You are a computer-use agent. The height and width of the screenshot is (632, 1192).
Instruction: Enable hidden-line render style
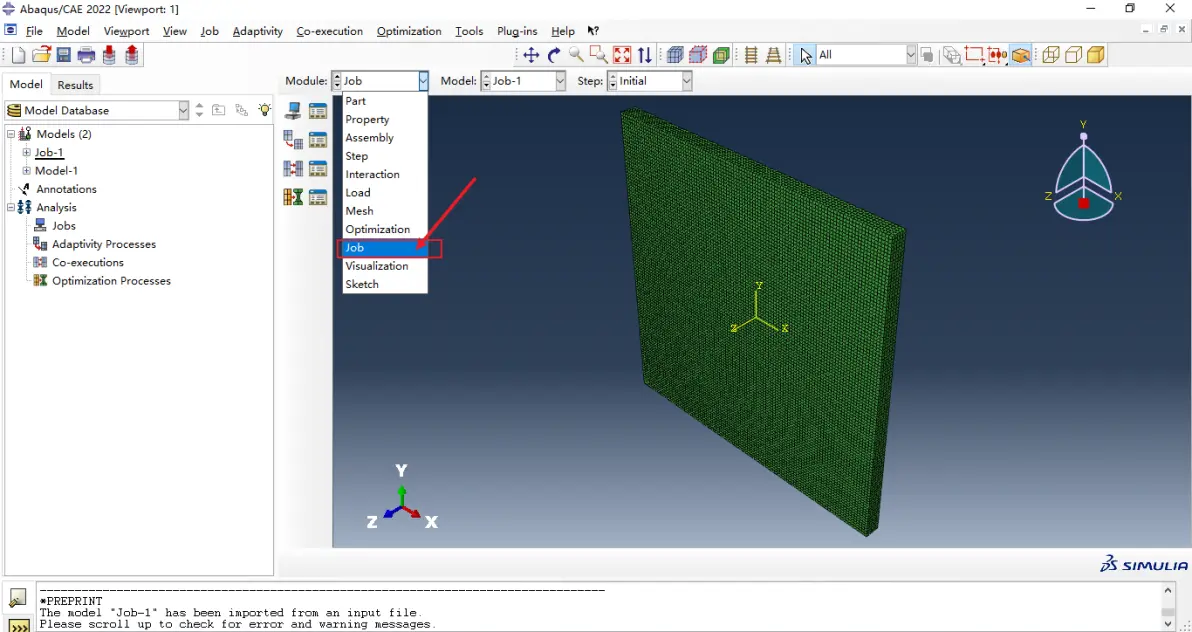click(1073, 55)
